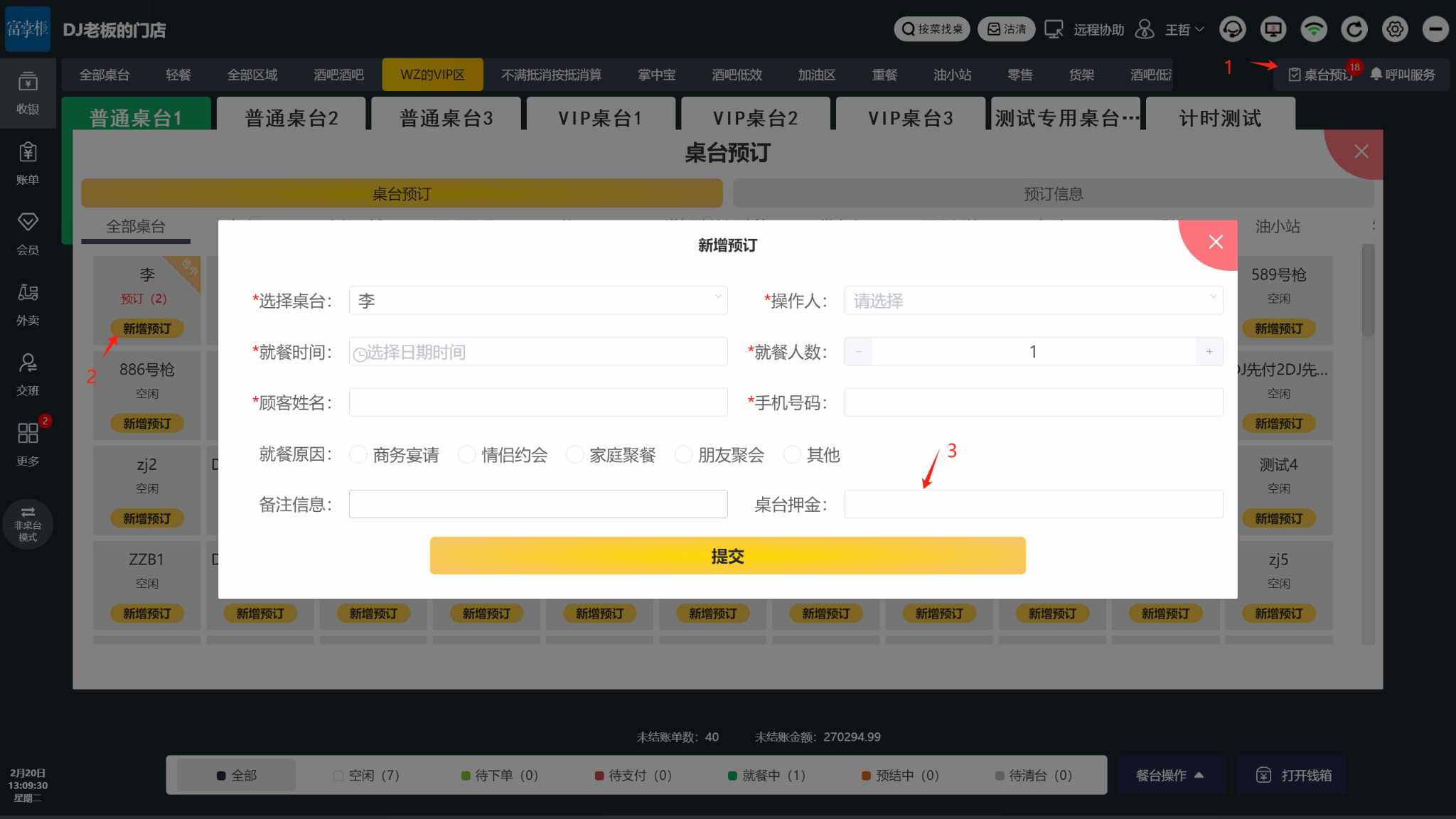Click the 按菜找桌 search button
The height and width of the screenshot is (819, 1456).
(x=931, y=29)
